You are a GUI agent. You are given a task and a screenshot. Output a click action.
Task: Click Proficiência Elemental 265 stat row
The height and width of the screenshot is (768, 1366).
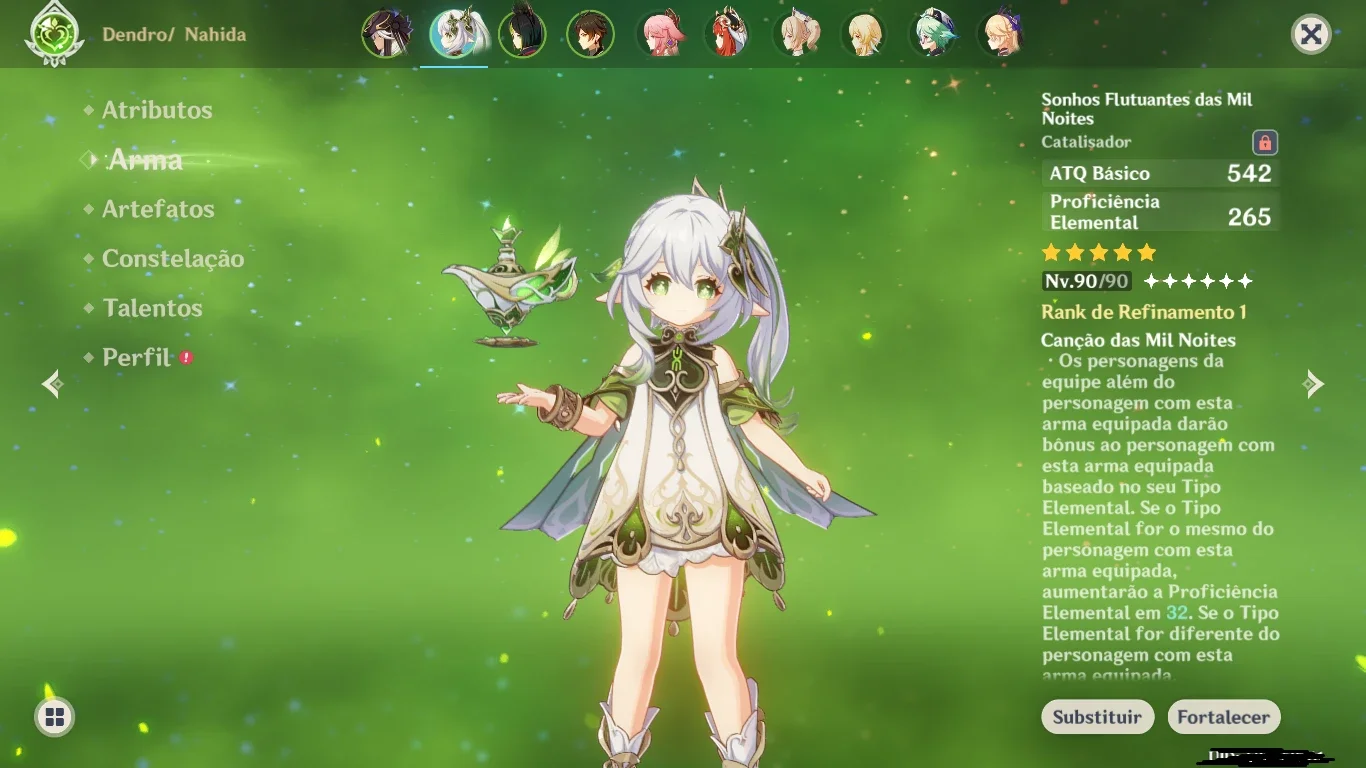click(1160, 212)
